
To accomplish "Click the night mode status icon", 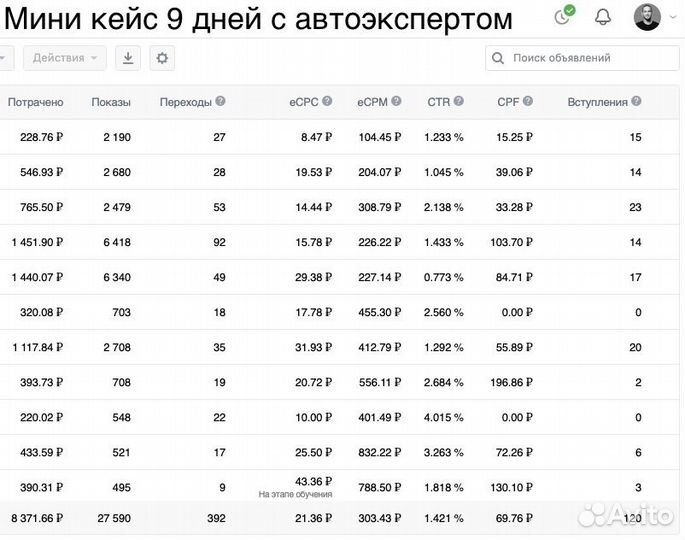I will 563,16.
